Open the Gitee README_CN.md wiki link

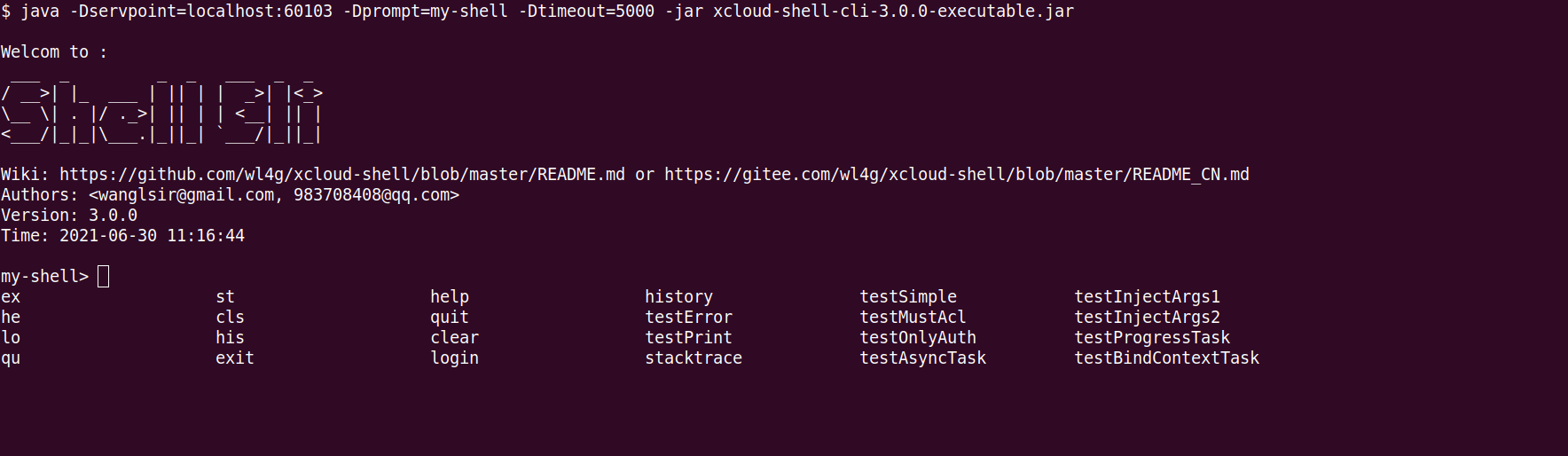(x=956, y=175)
